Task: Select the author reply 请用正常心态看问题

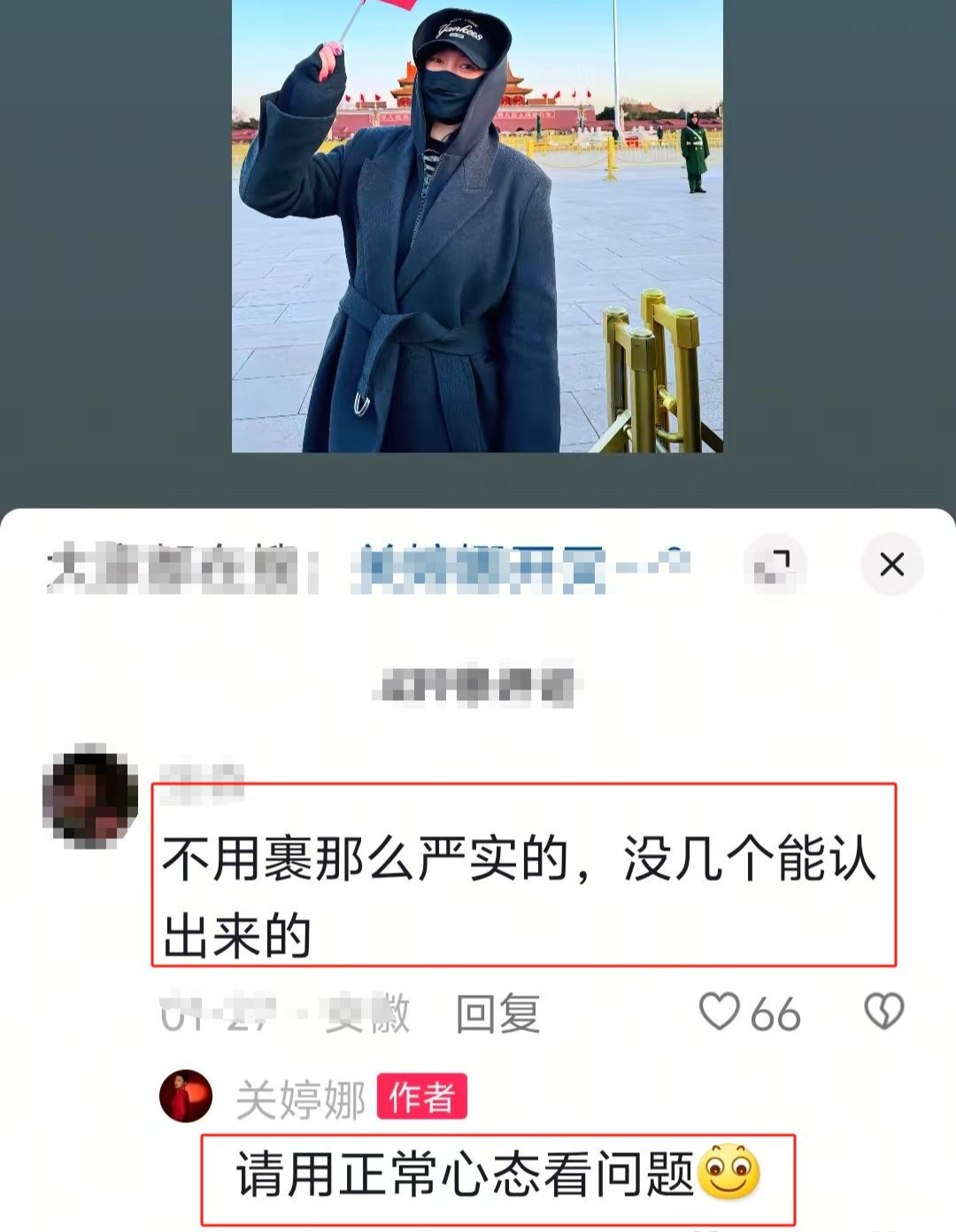Action: tap(466, 1174)
